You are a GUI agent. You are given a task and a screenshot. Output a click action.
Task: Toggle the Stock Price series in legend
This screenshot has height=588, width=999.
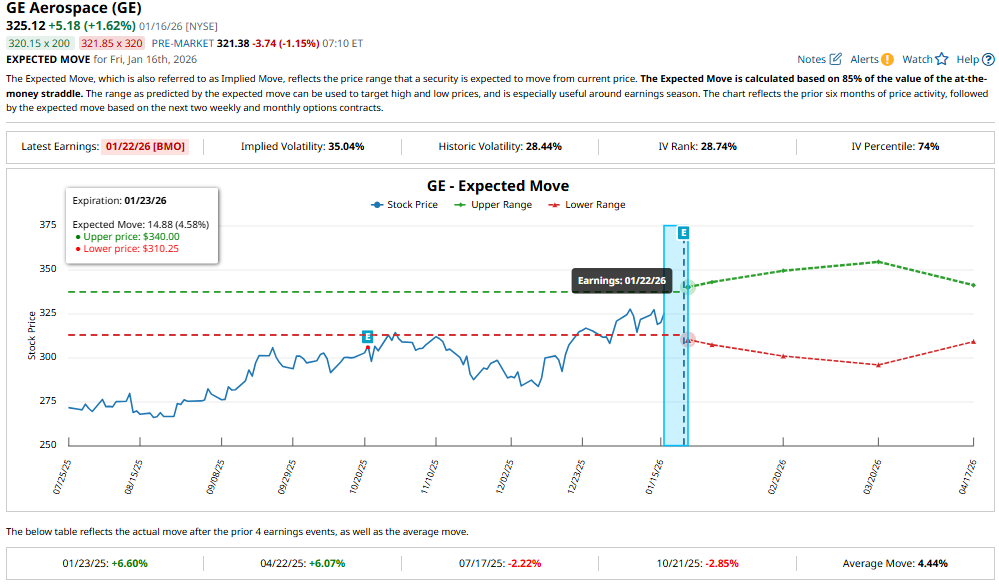(x=405, y=205)
